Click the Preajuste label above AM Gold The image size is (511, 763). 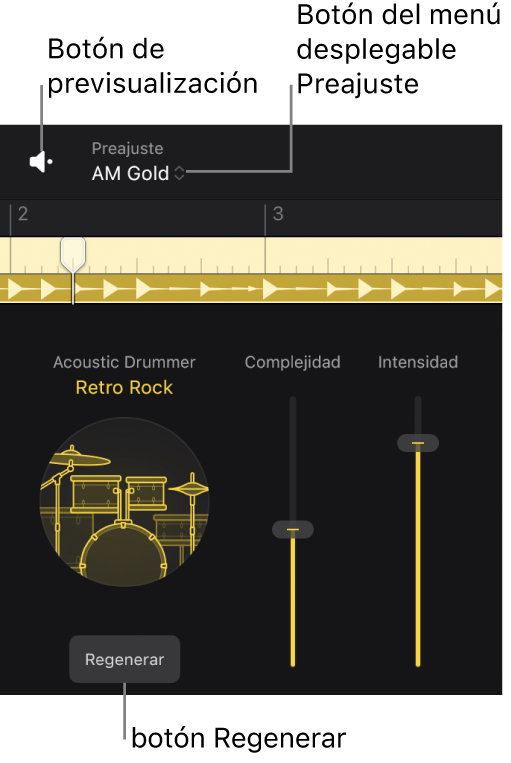128,148
